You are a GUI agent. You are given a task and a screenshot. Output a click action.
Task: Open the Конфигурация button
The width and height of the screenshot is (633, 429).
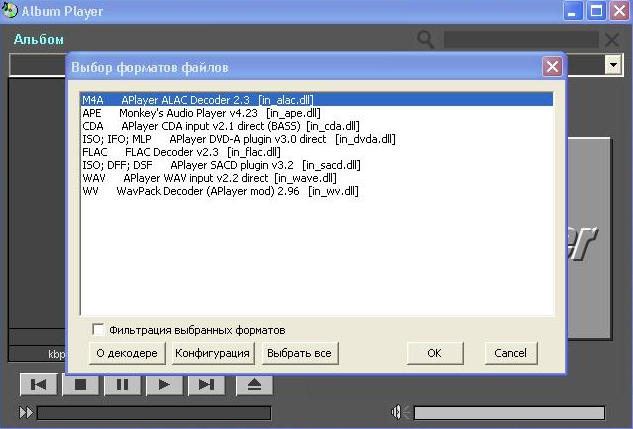pos(213,353)
